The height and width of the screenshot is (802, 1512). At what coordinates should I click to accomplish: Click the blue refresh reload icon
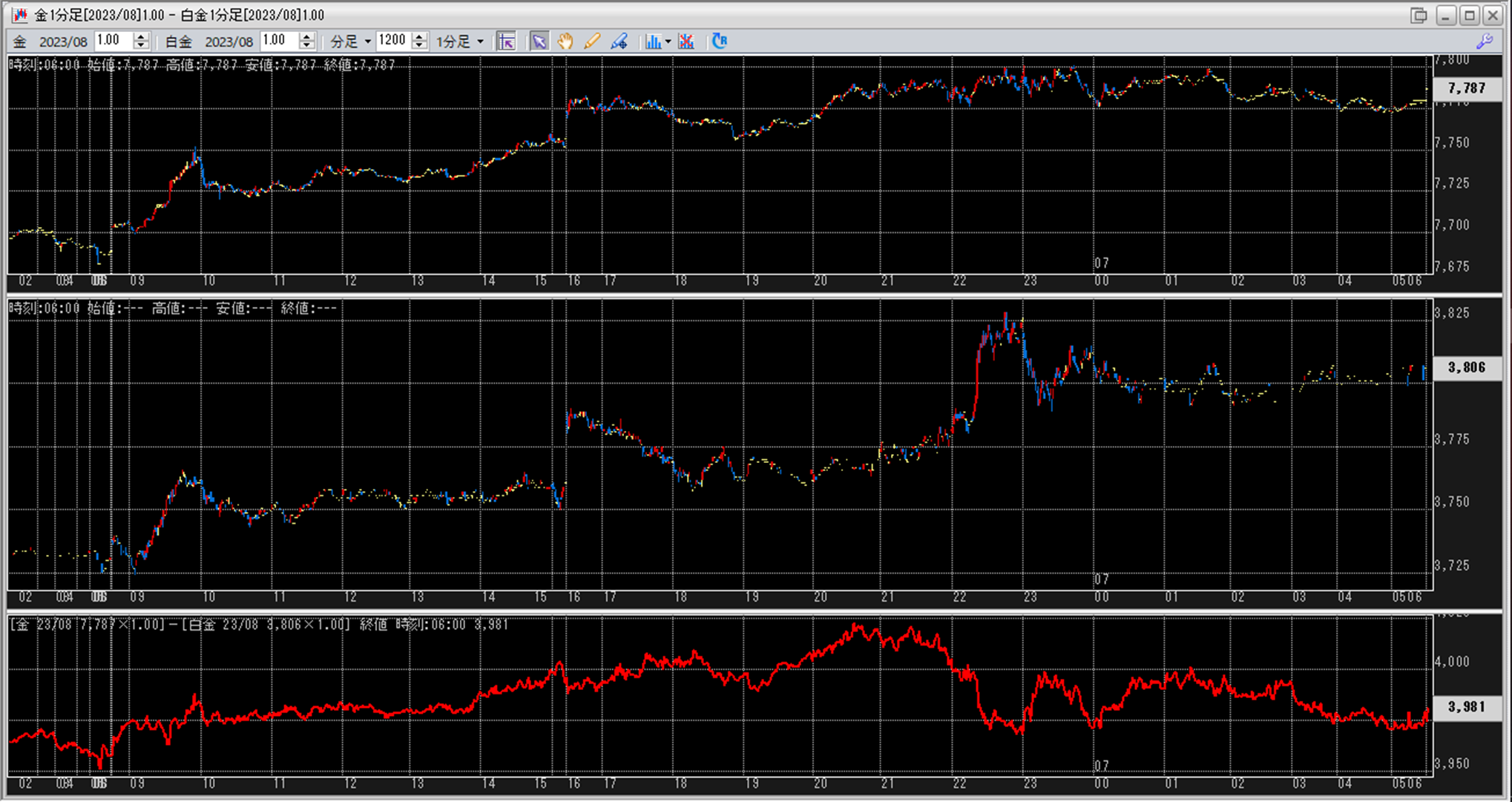719,42
